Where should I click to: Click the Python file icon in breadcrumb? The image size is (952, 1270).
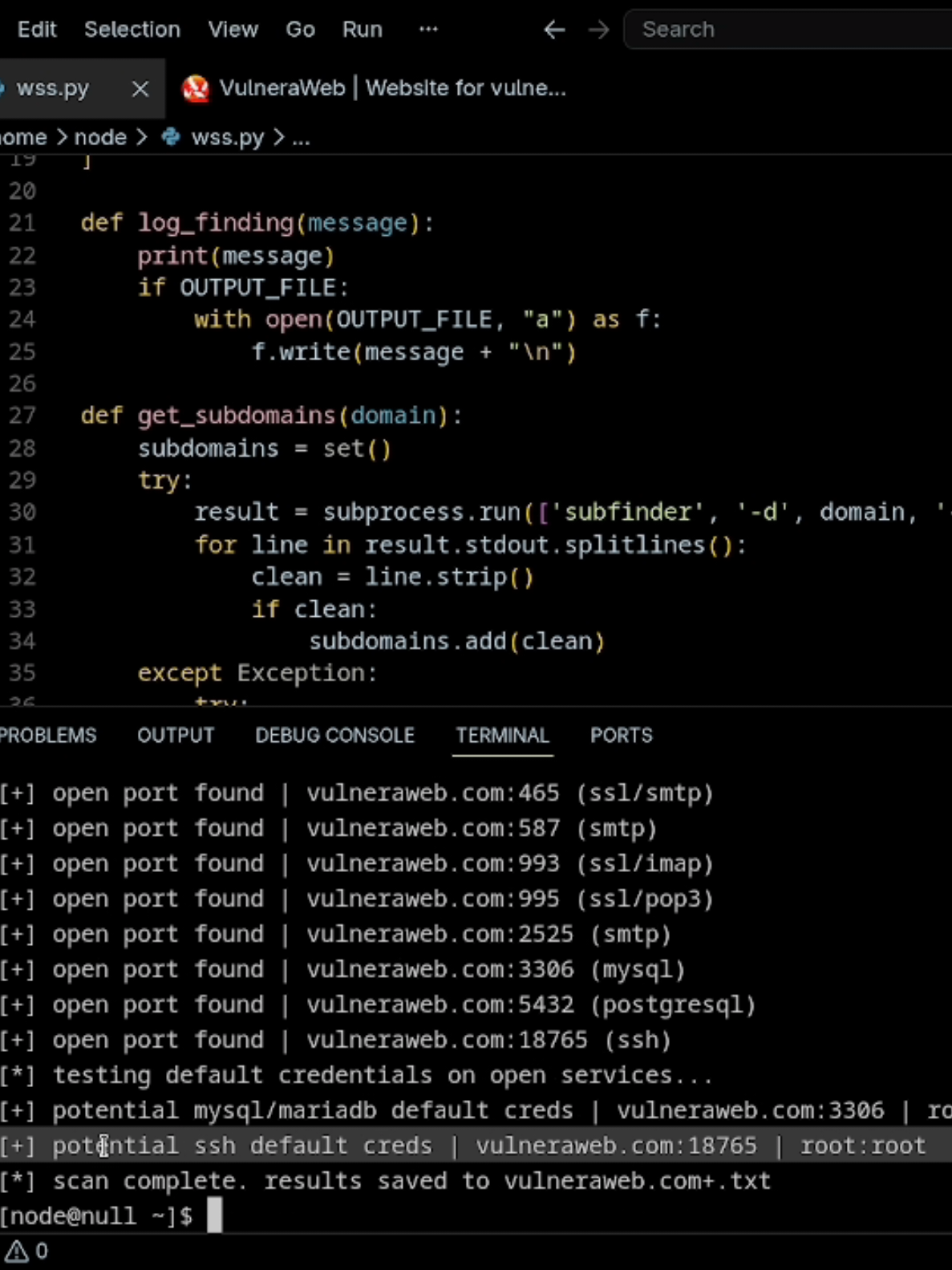tap(170, 137)
